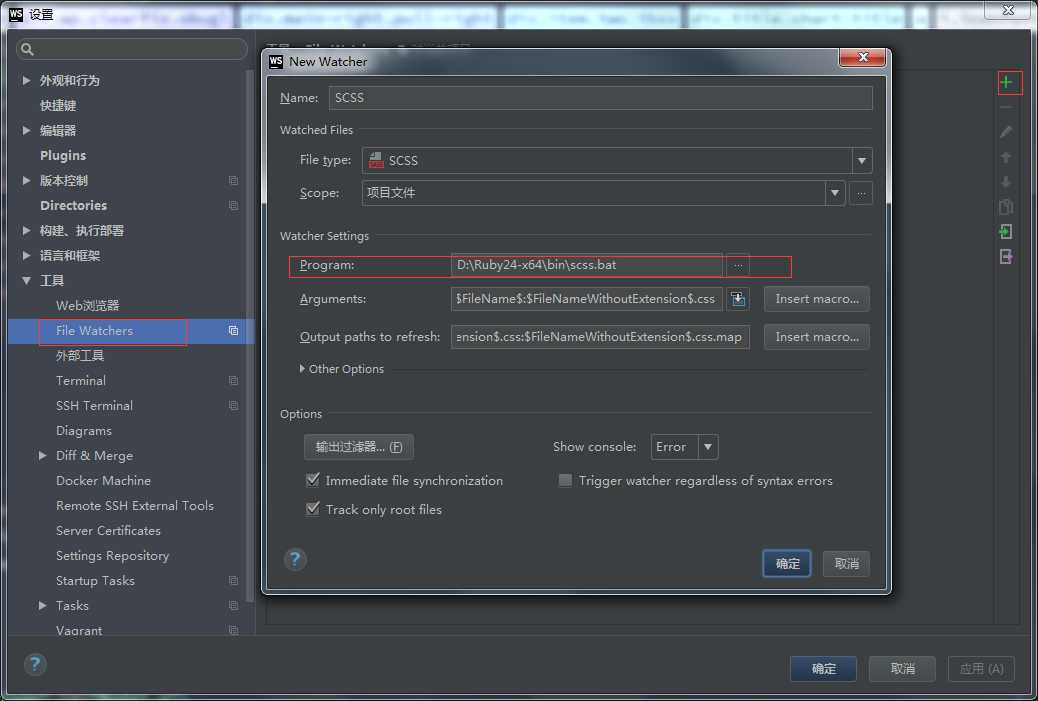This screenshot has width=1038, height=701.
Task: Click the move up arrow icon
Action: [x=1006, y=157]
